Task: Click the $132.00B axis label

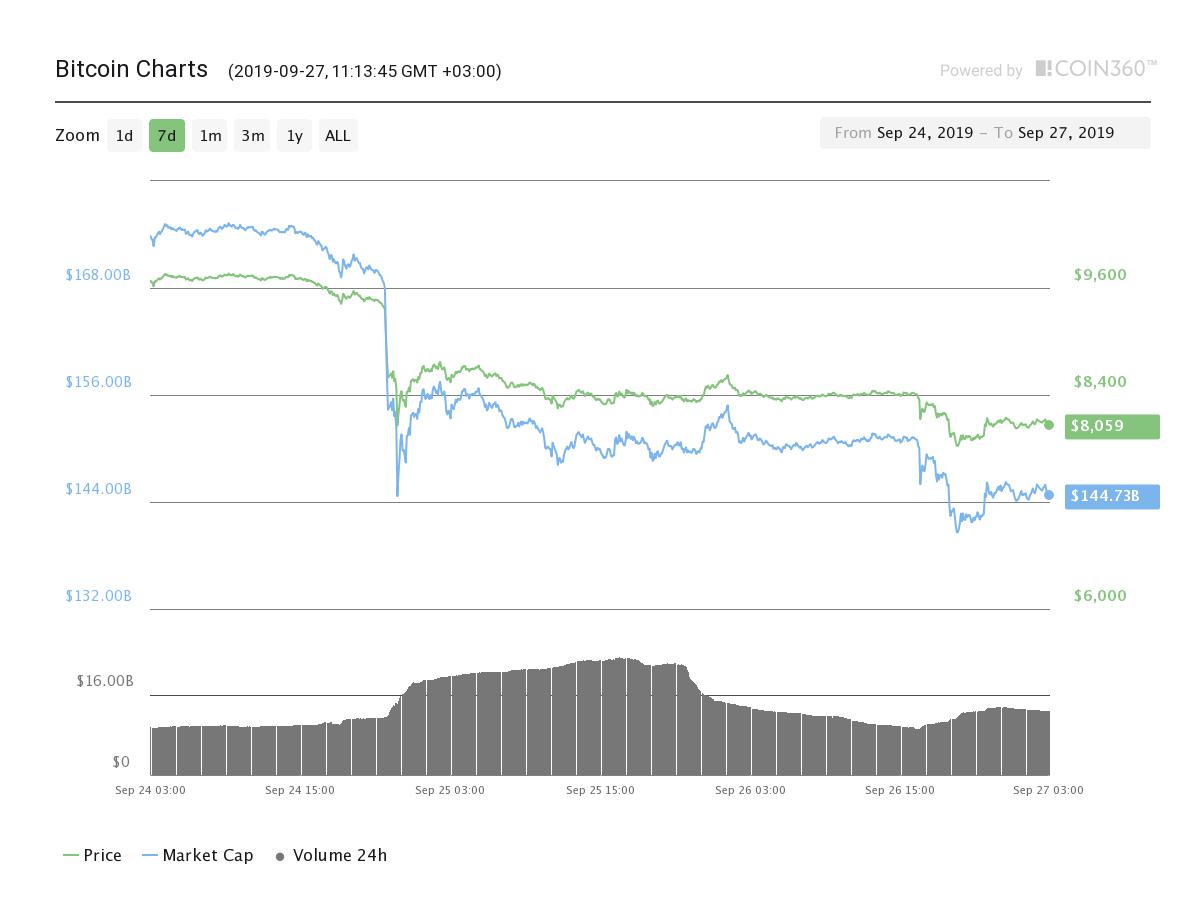Action: (x=98, y=595)
